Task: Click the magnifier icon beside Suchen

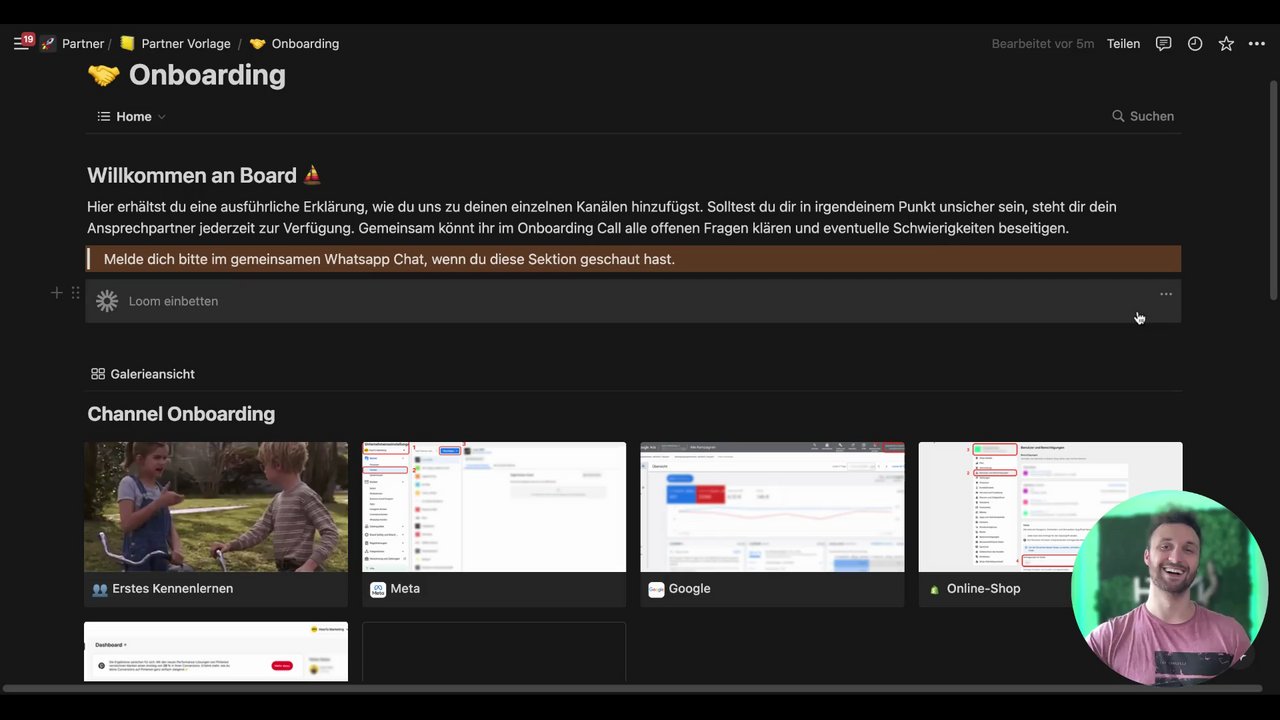Action: (1118, 116)
